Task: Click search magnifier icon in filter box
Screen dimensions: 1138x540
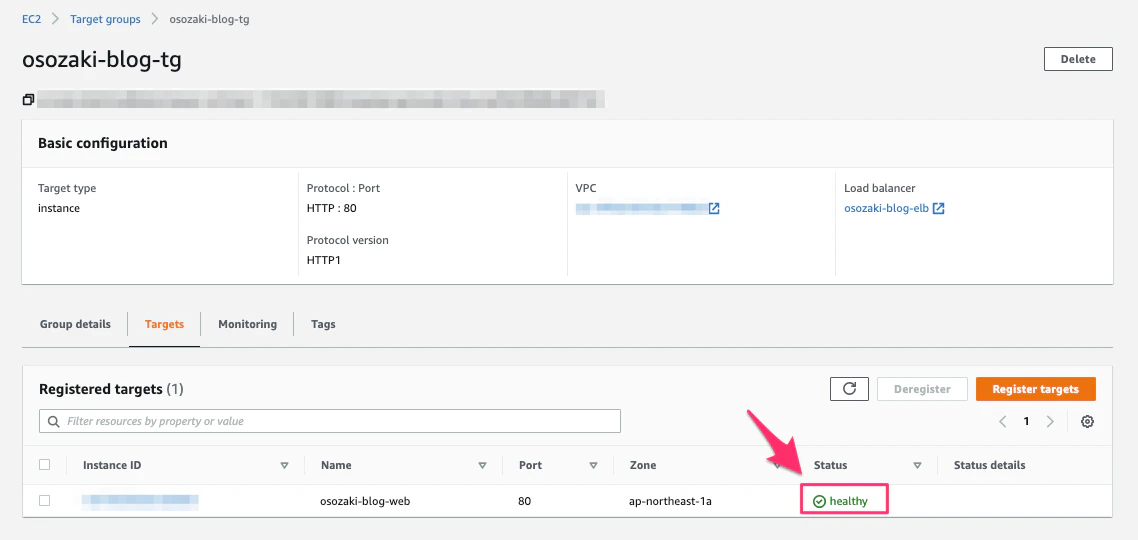Action: click(53, 421)
